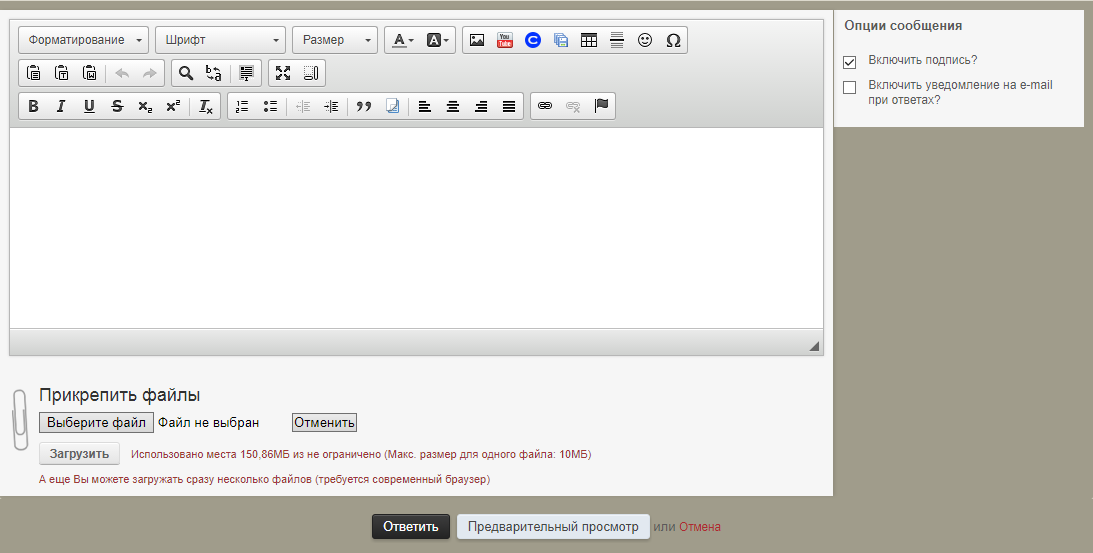The height and width of the screenshot is (553, 1093).
Task: Insert special character (Omega)
Action: pos(673,40)
